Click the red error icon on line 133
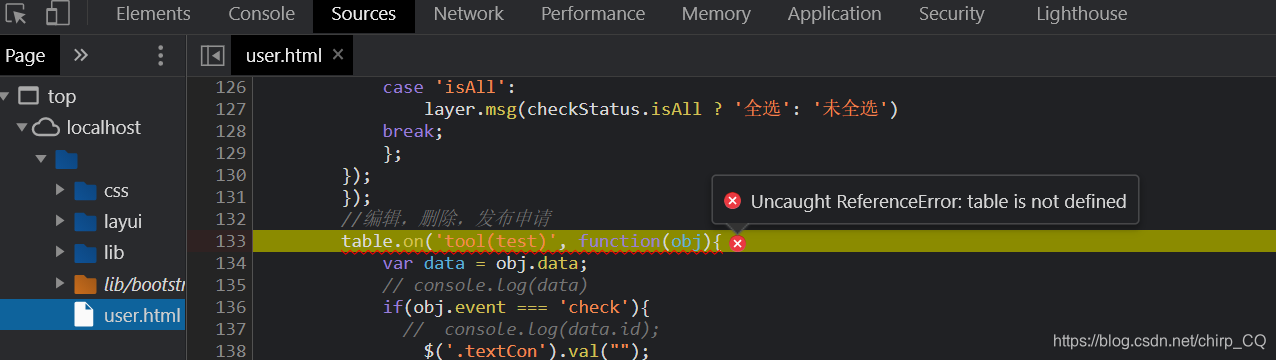 737,243
